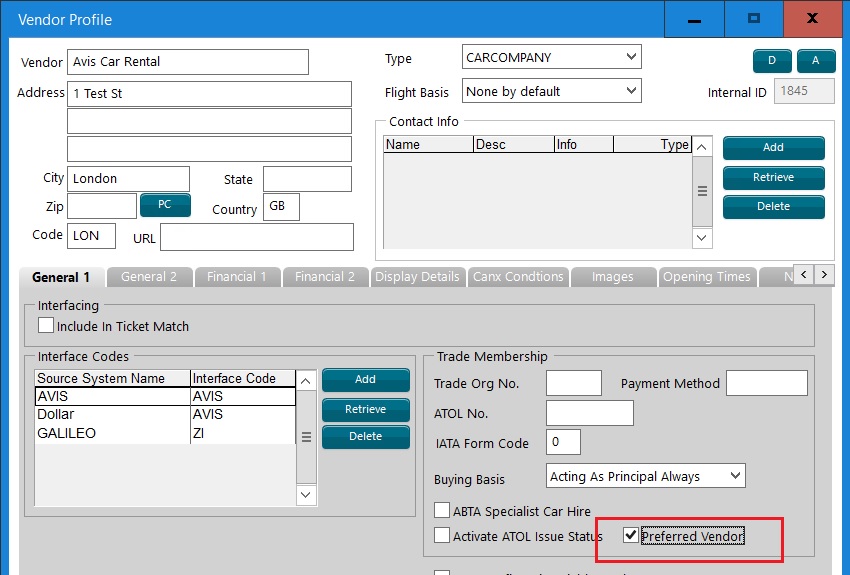Uncheck the Preferred Vendor checkbox
The image size is (850, 575).
point(630,535)
